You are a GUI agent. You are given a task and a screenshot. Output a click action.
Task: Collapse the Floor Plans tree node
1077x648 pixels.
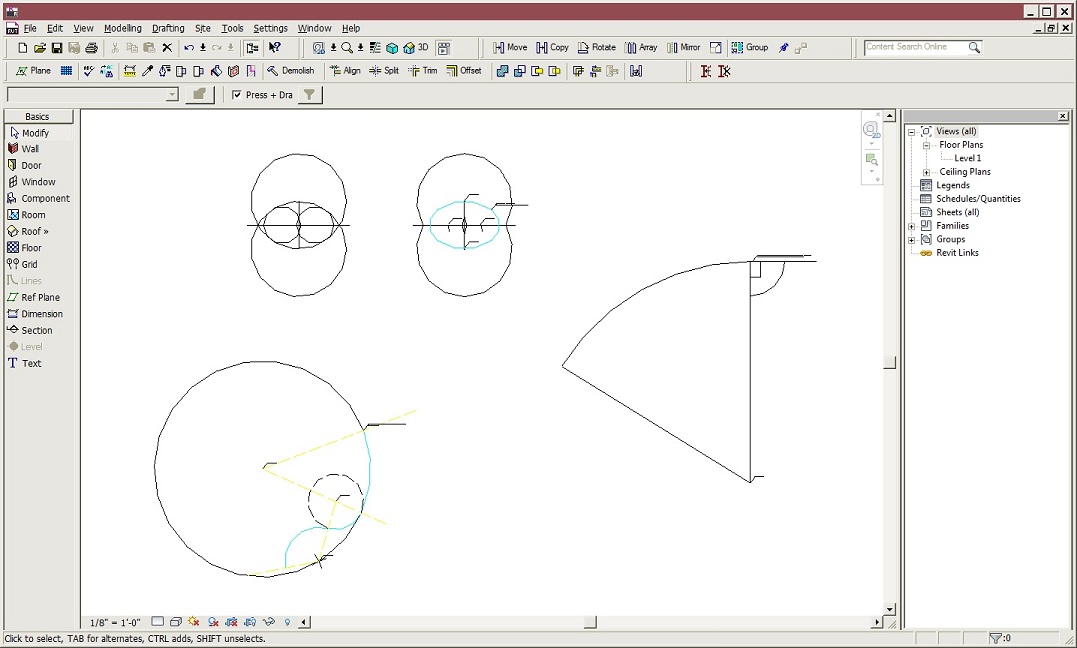coord(926,145)
